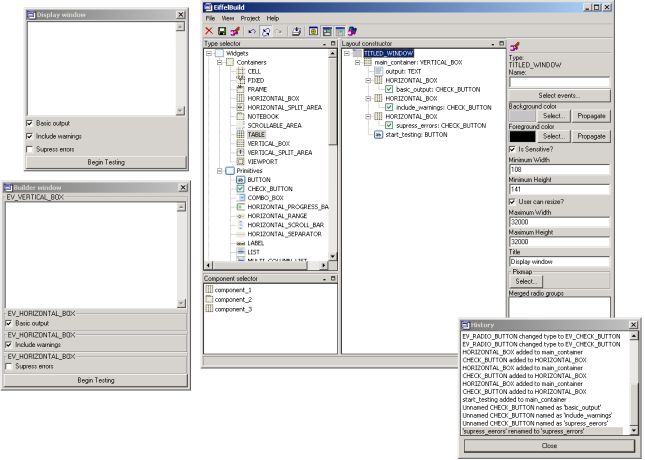
Task: Select the LABEL widget icon in Type selector
Action: click(241, 243)
